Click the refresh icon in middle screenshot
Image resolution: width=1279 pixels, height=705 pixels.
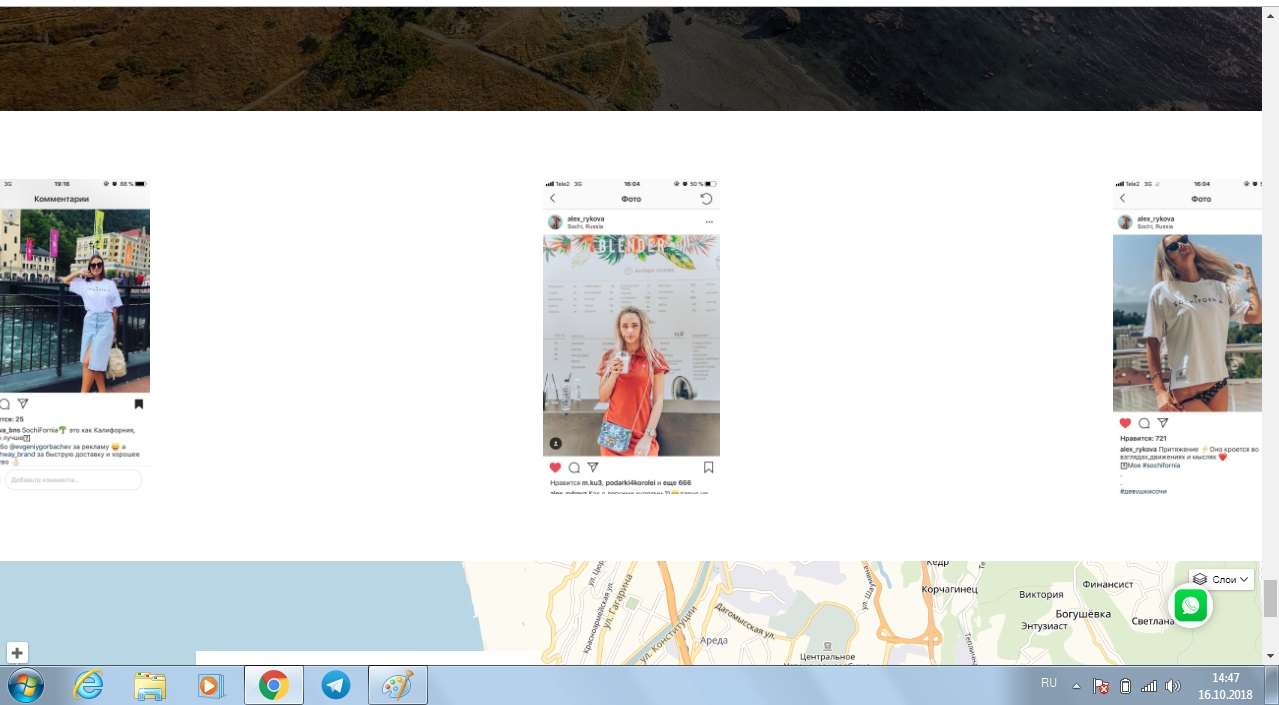(x=707, y=199)
